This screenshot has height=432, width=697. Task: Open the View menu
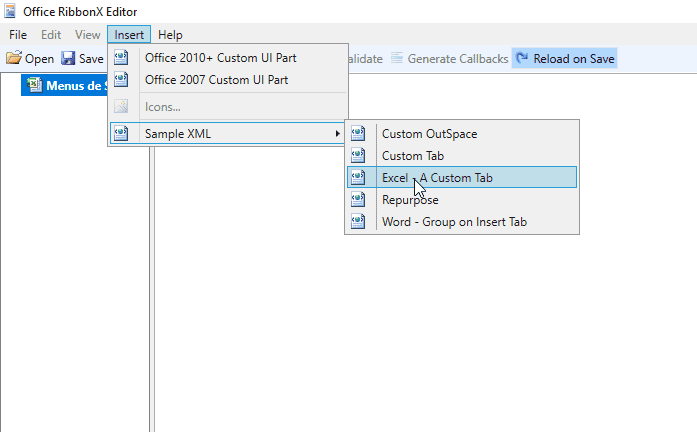point(88,35)
